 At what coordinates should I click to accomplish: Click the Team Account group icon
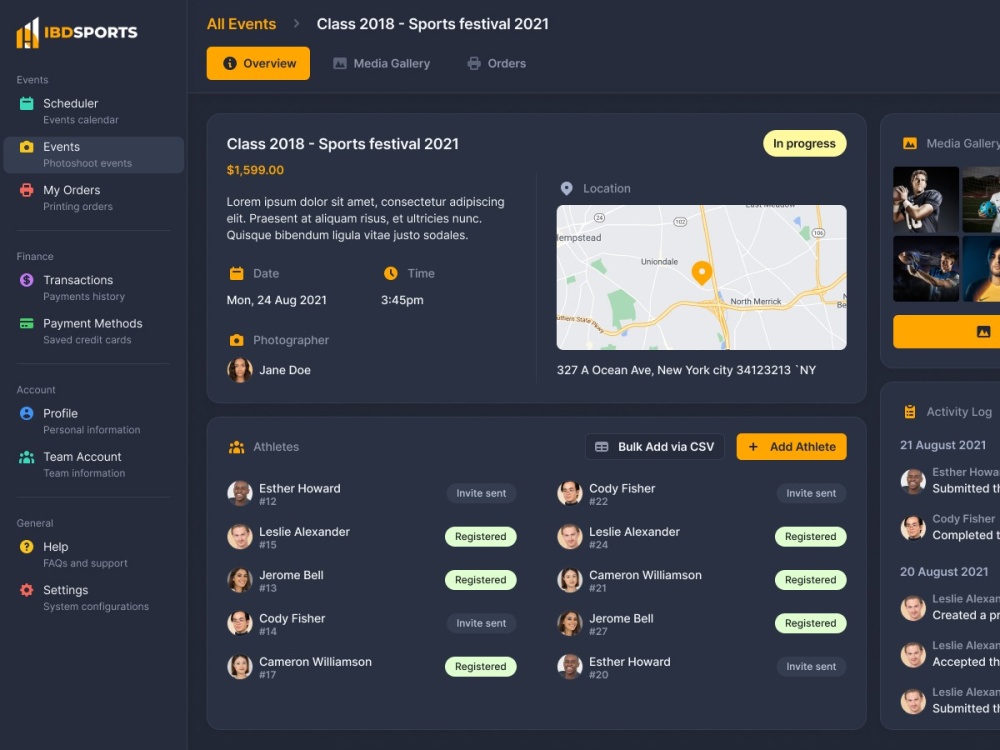click(27, 457)
